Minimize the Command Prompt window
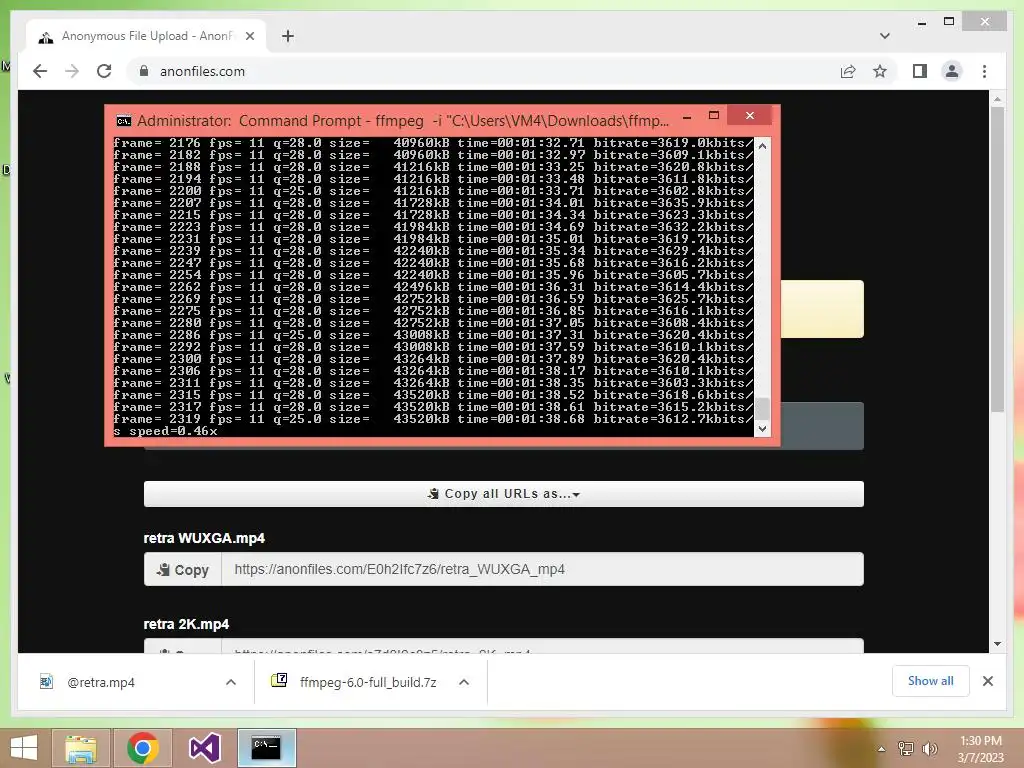 click(687, 118)
